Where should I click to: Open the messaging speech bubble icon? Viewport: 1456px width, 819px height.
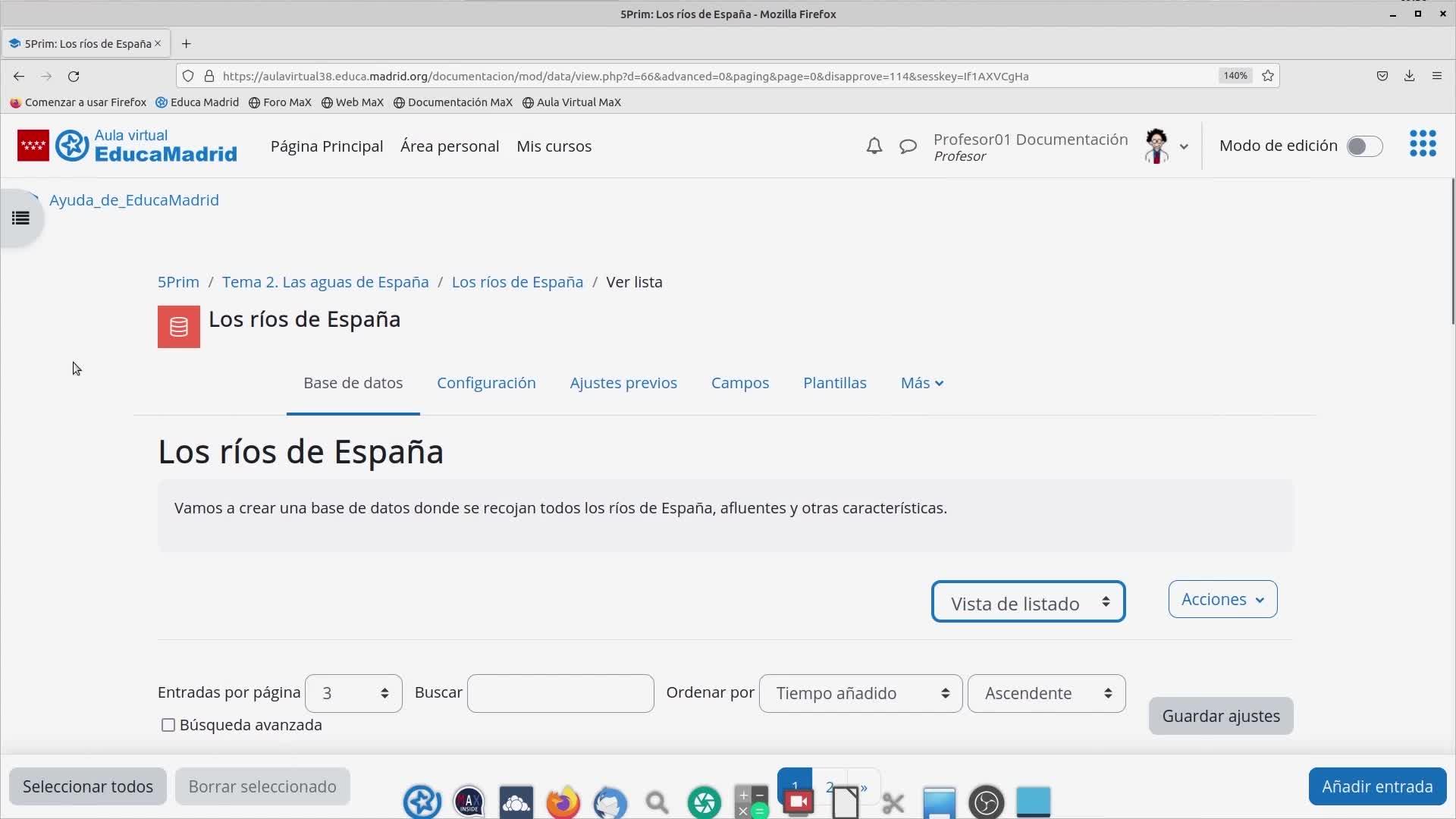(908, 146)
